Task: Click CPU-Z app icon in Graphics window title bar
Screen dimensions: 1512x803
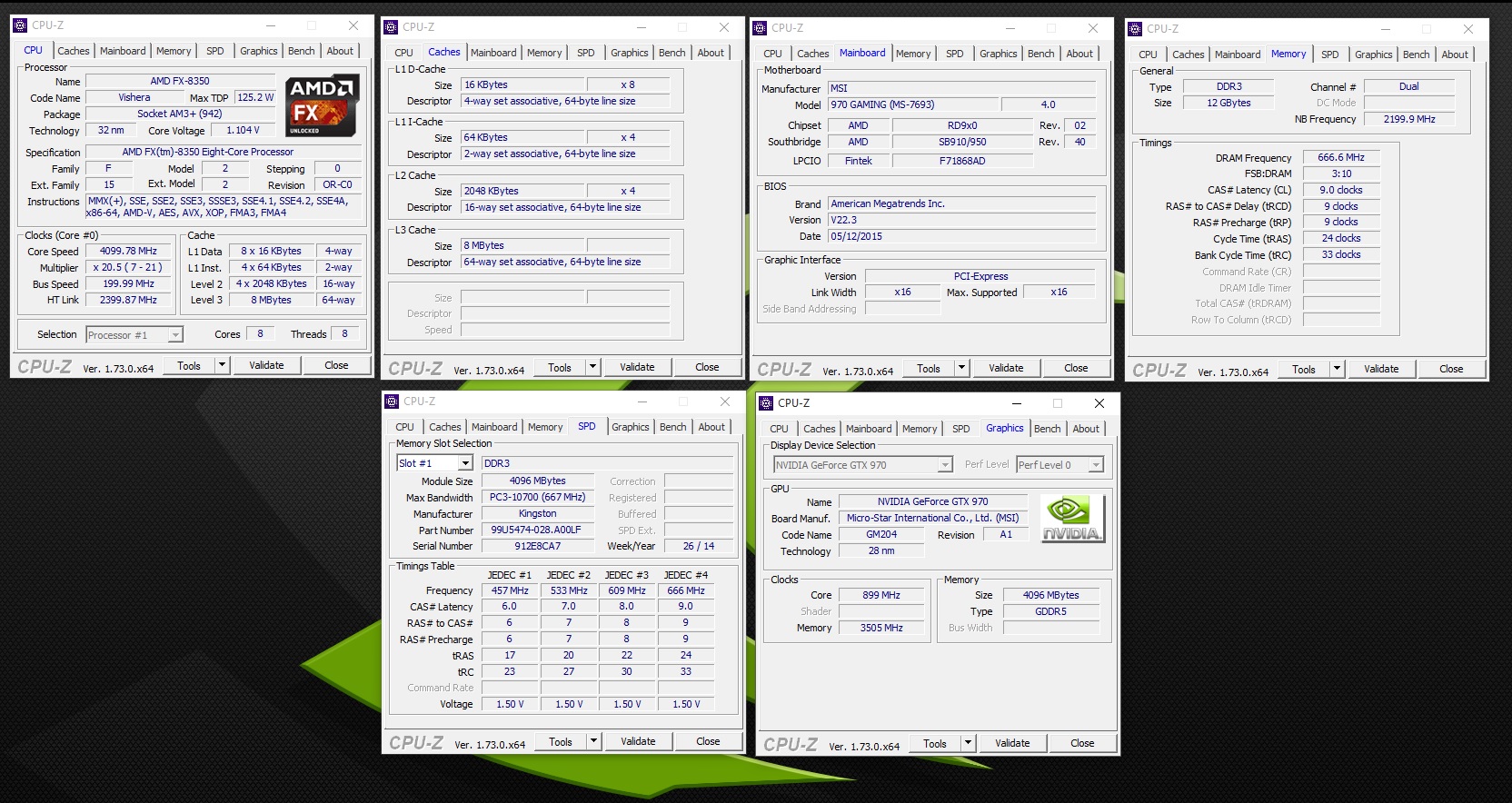Action: coord(766,403)
